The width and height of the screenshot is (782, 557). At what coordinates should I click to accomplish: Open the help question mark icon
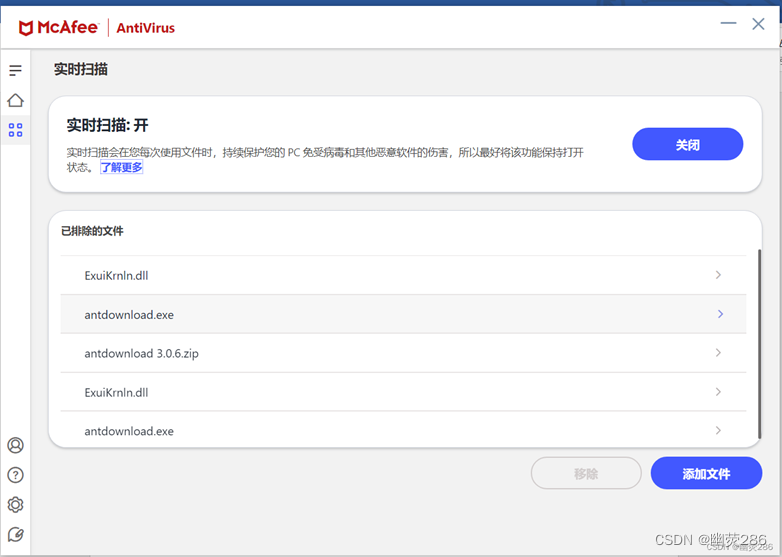pyautogui.click(x=15, y=475)
